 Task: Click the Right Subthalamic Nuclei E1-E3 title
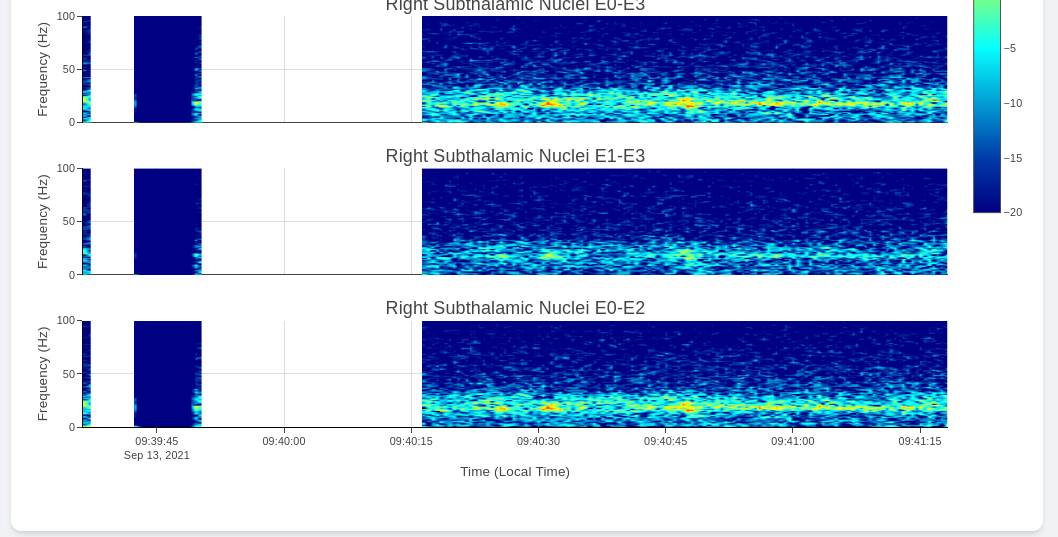coord(515,156)
